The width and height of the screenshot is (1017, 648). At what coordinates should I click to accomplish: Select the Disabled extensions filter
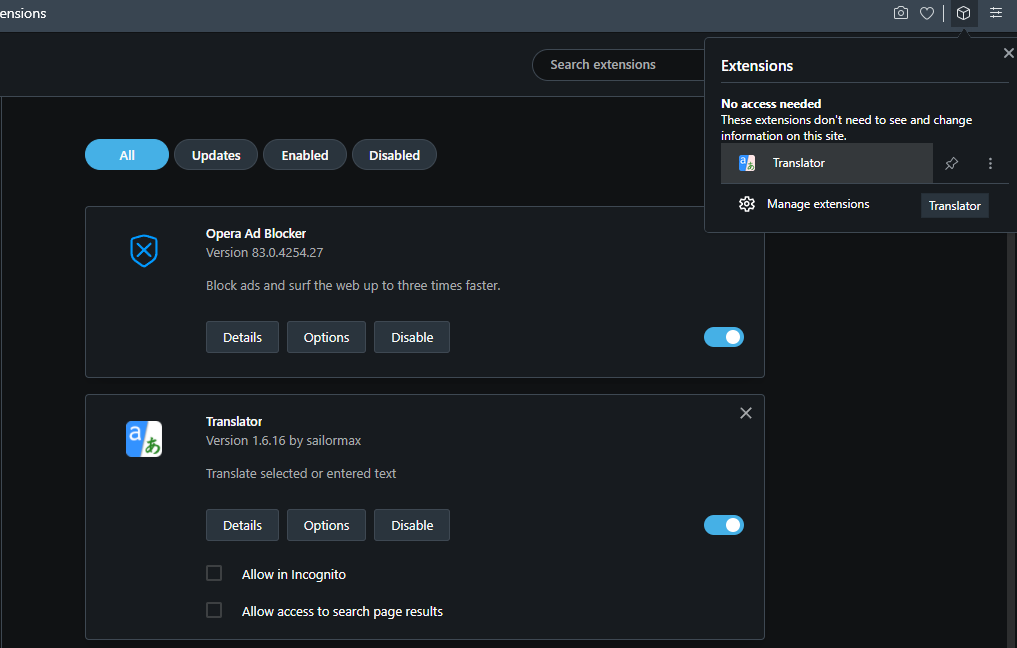pyautogui.click(x=394, y=154)
